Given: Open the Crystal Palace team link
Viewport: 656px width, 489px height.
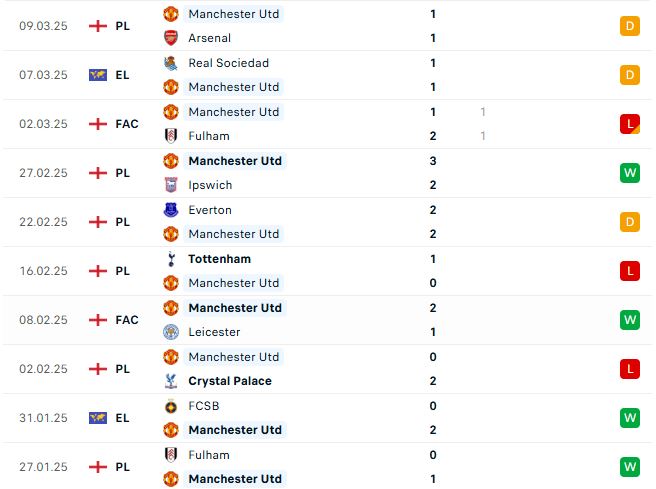Looking at the screenshot, I should [230, 381].
